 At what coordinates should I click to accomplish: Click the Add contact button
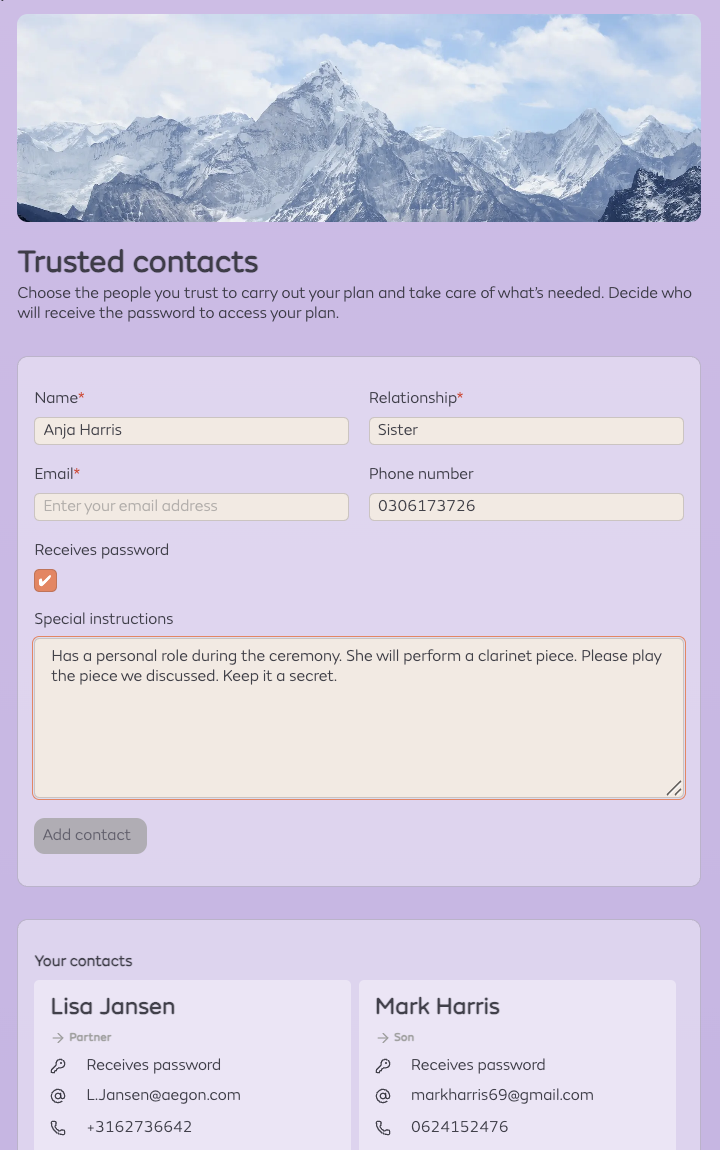90,835
